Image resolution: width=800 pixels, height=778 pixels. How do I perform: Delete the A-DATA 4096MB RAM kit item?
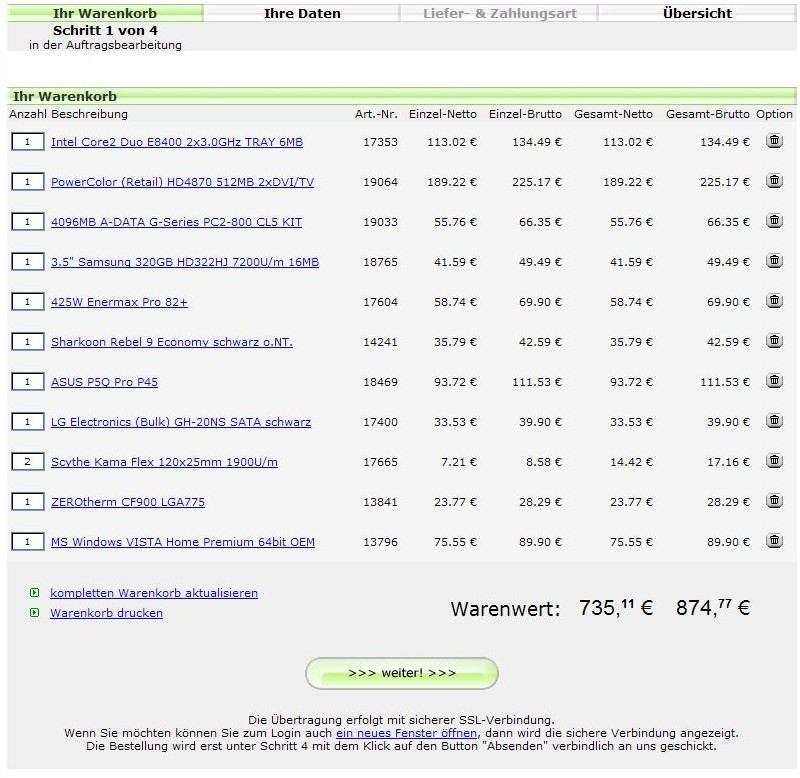tap(774, 221)
